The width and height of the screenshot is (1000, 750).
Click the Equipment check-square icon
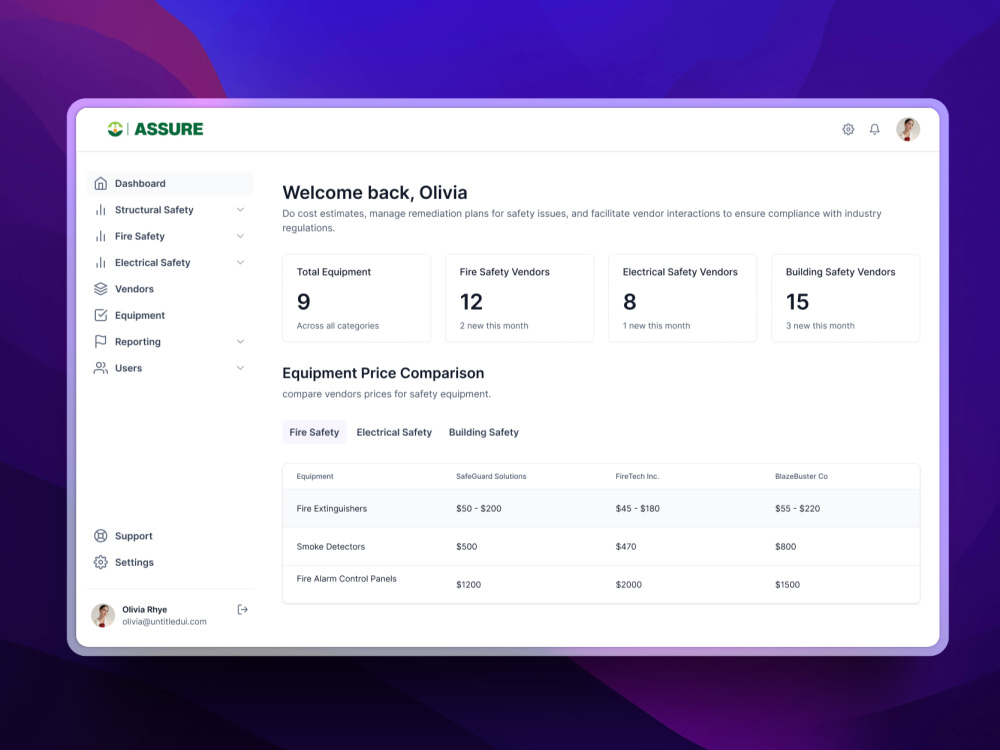click(101, 315)
